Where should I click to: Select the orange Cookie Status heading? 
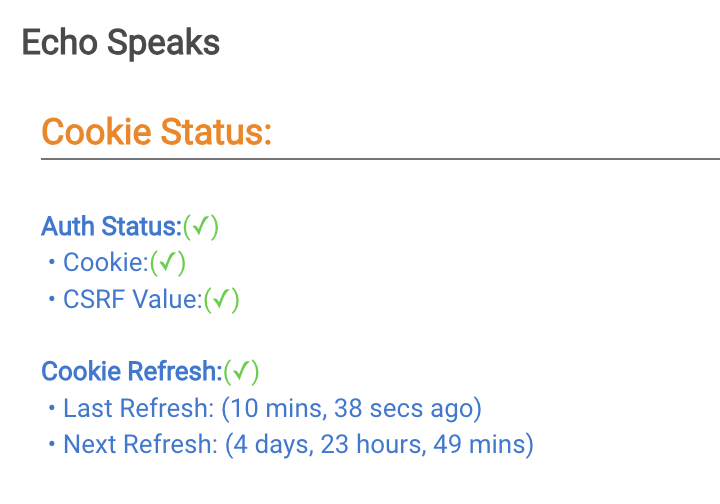pos(156,132)
